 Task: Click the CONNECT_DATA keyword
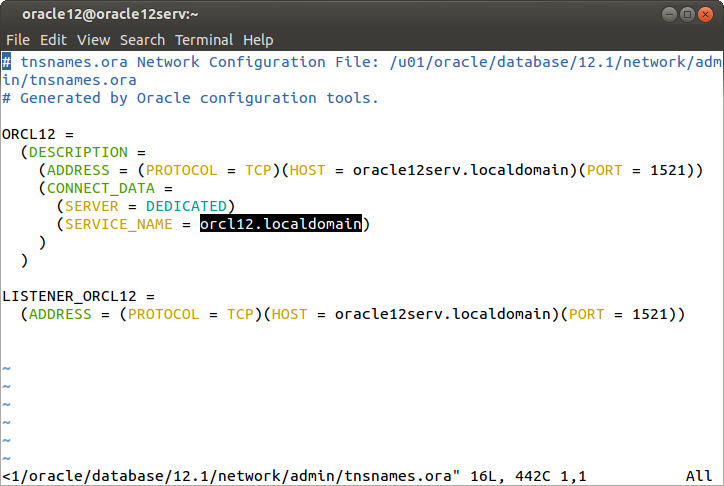[x=101, y=188]
